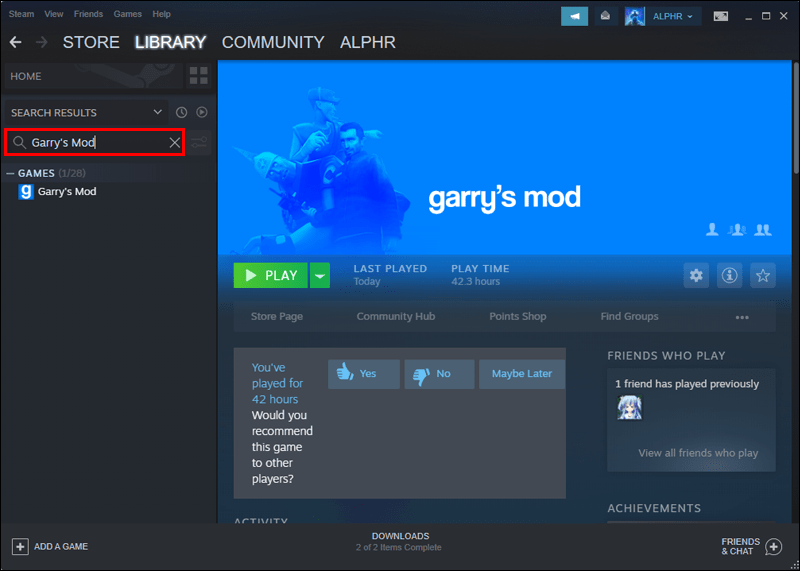Open game info icon

[x=730, y=276]
